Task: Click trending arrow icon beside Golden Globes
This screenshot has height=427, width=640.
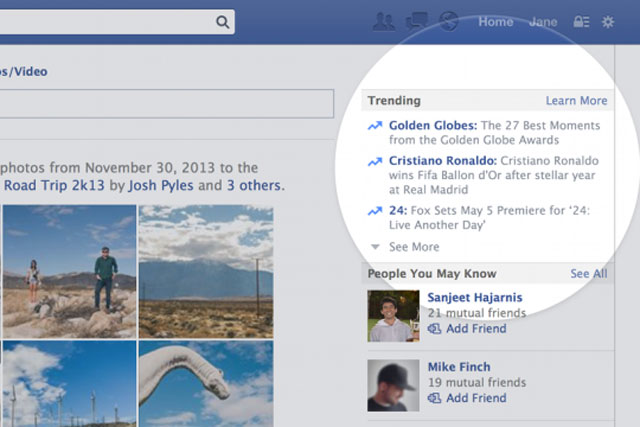Action: coord(375,126)
